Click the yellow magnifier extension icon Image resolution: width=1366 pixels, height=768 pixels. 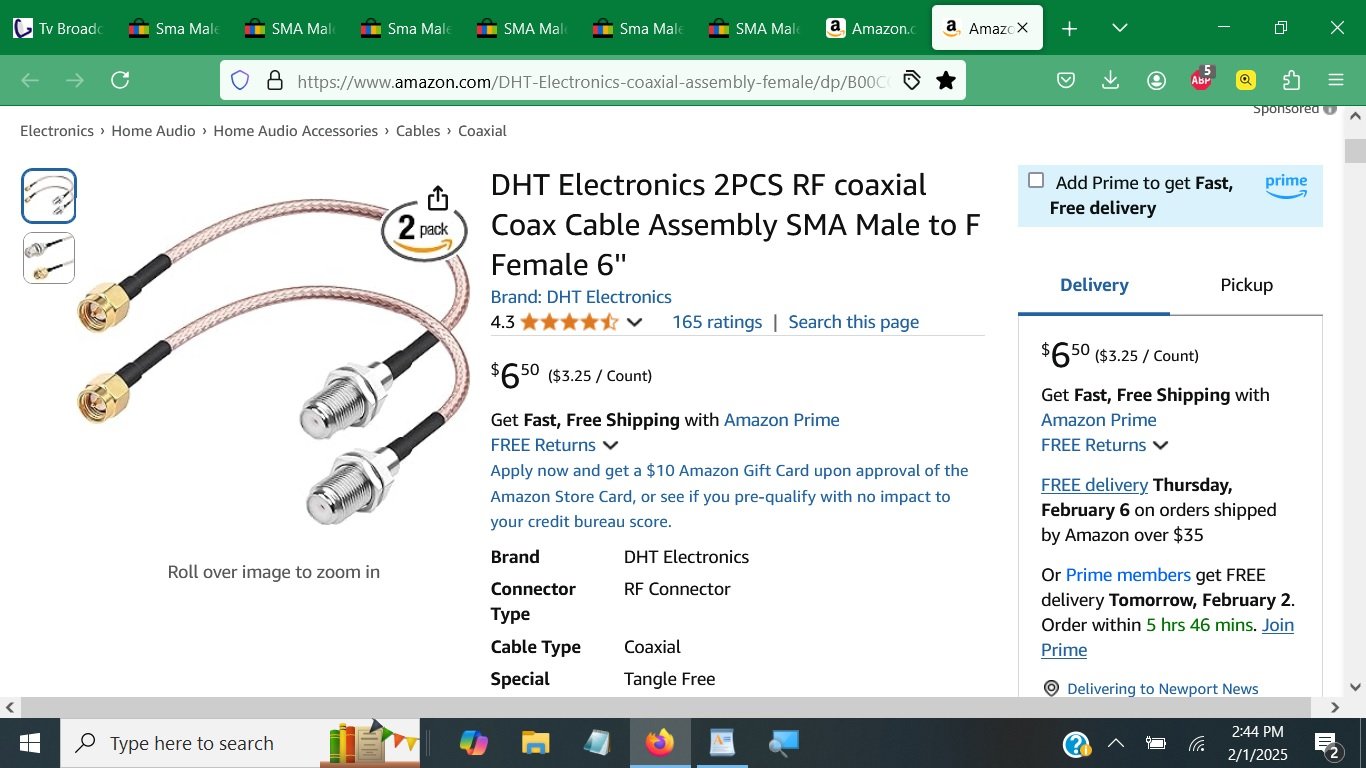pyautogui.click(x=1246, y=81)
